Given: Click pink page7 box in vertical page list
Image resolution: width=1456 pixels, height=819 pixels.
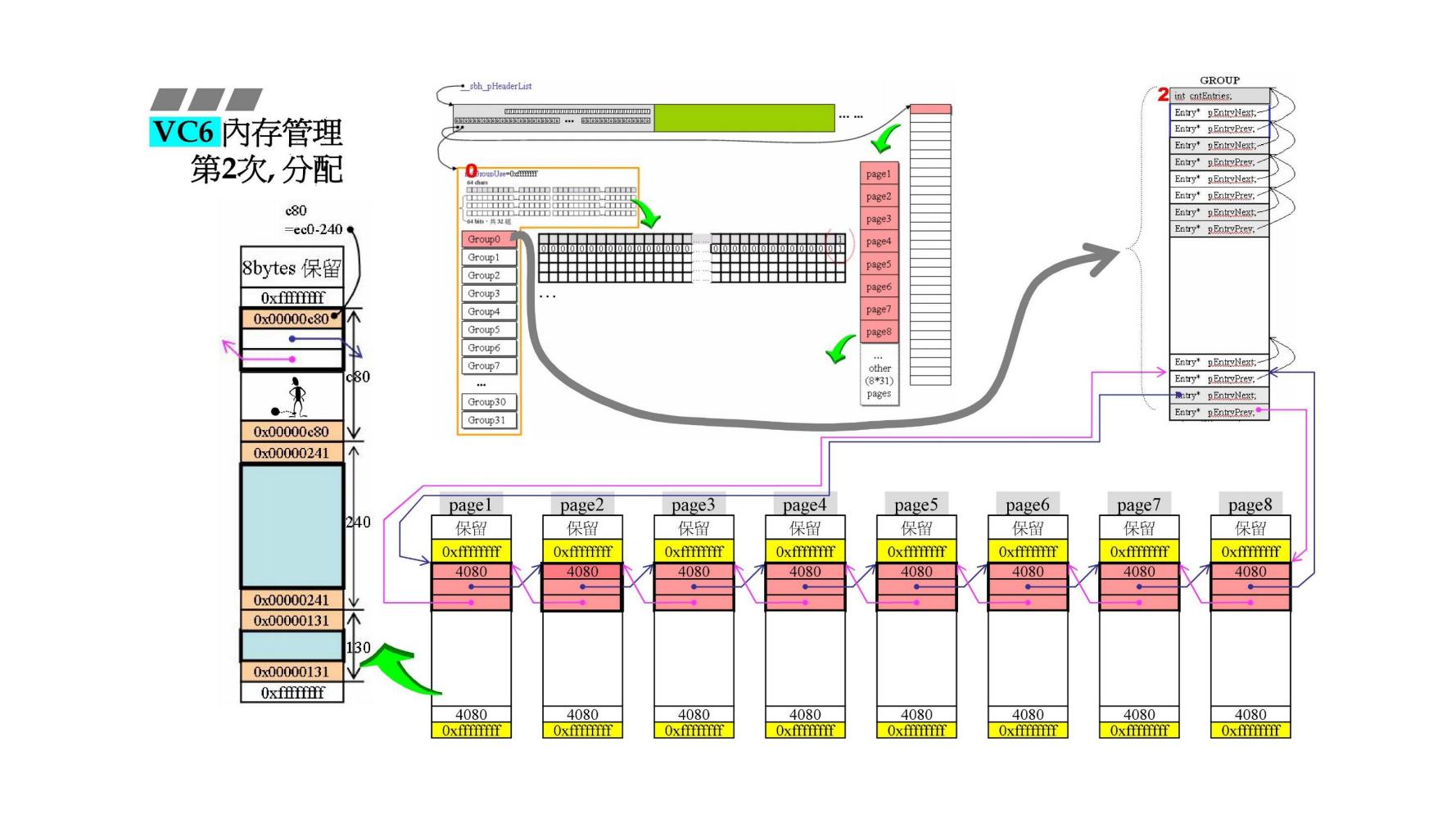Looking at the screenshot, I should 879,310.
